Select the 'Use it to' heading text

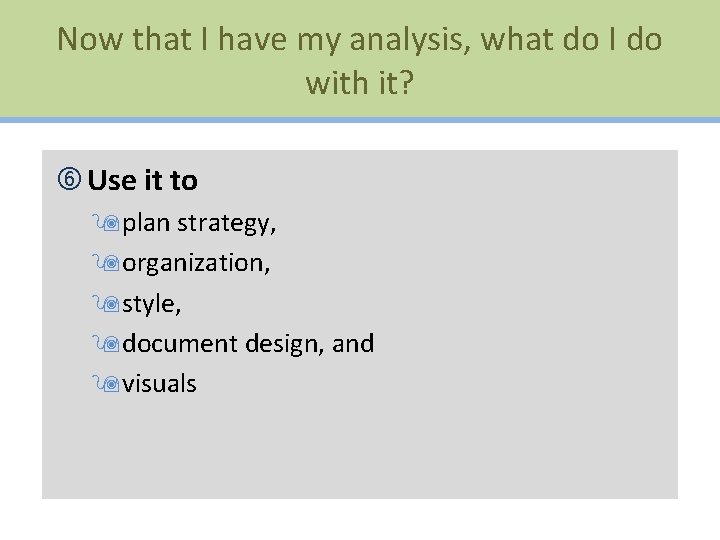point(142,181)
